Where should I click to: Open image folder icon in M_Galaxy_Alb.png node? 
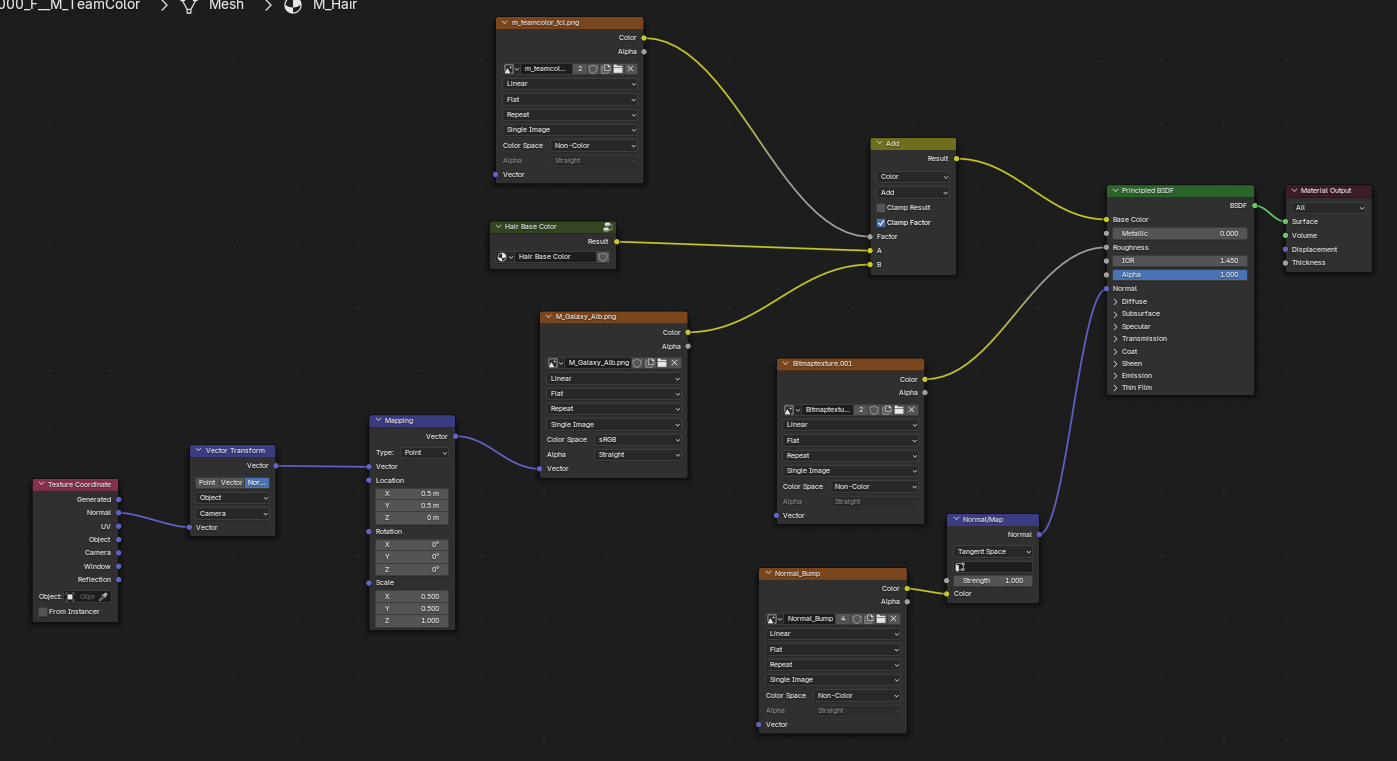click(x=662, y=363)
